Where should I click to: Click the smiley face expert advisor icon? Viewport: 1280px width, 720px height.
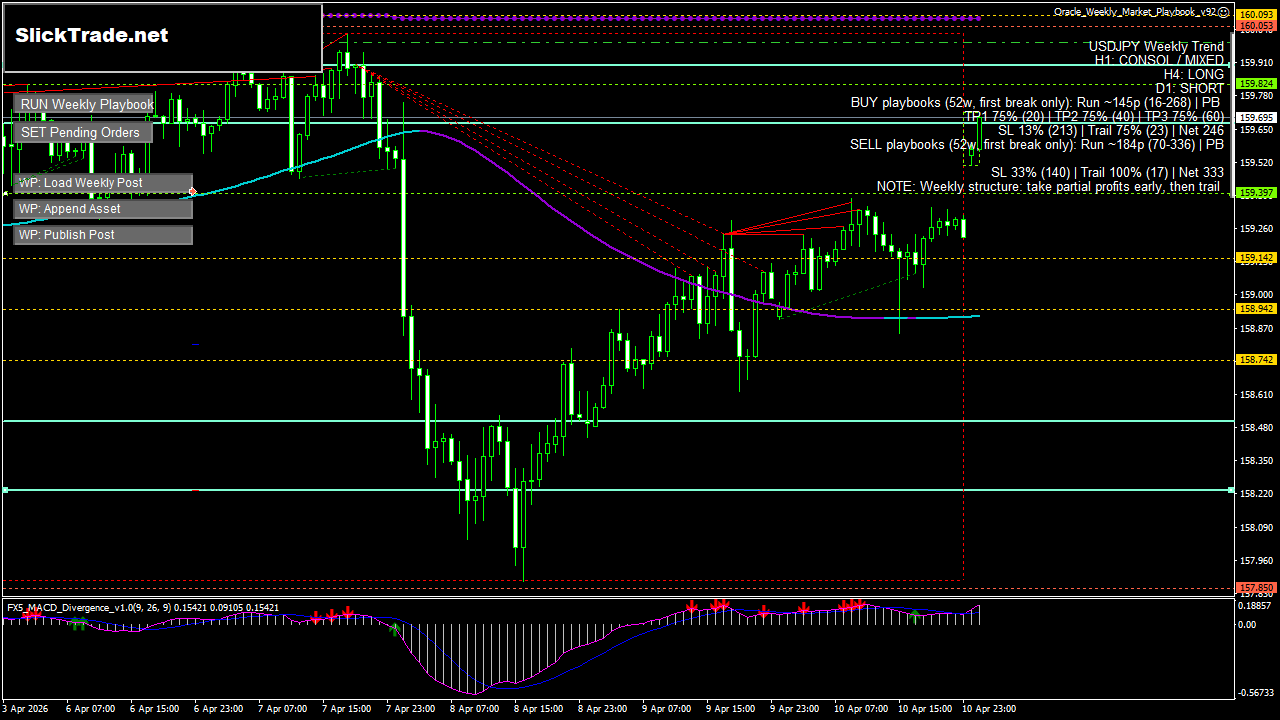pos(1224,12)
